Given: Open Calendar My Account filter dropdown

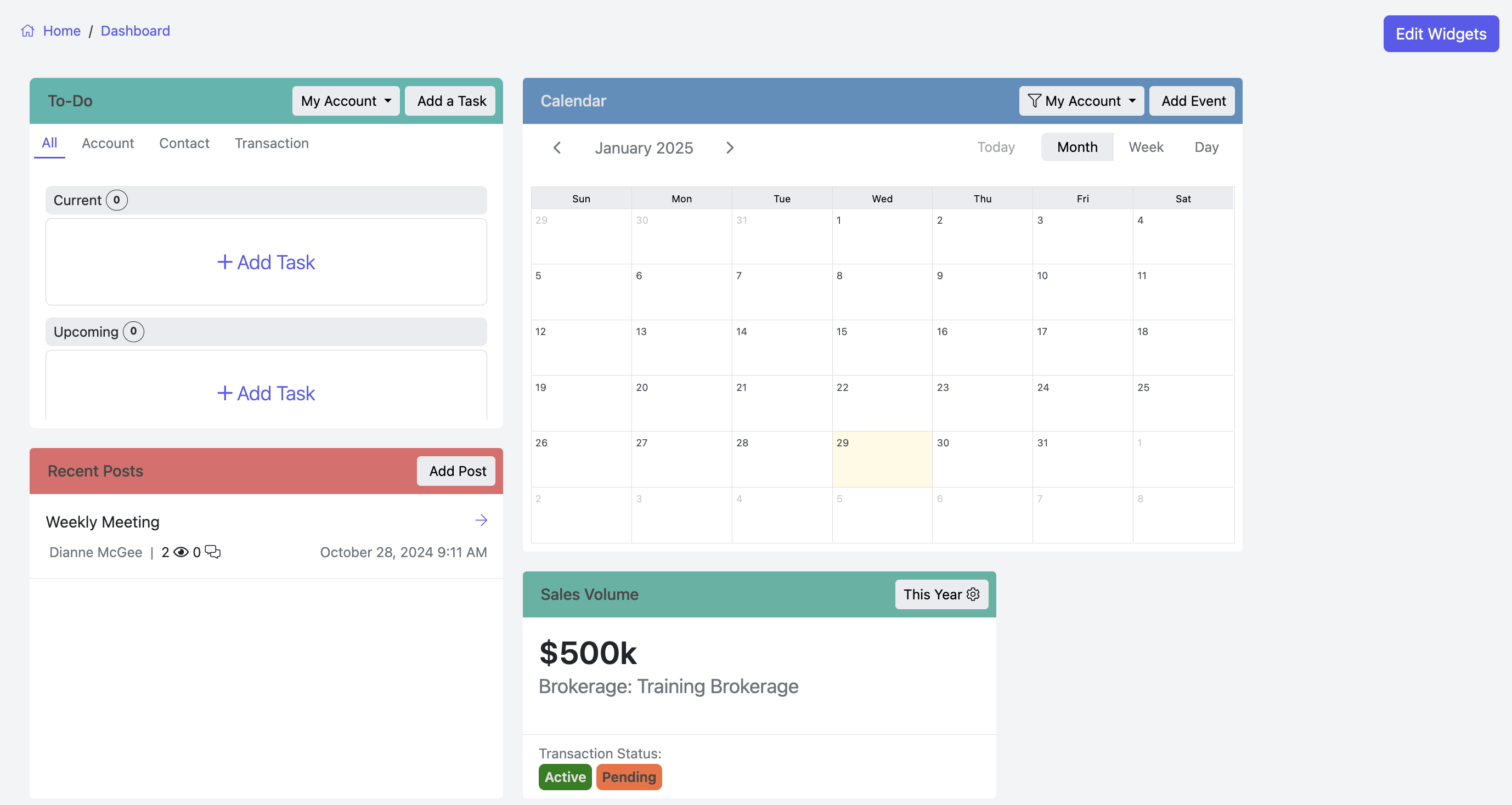Looking at the screenshot, I should [1081, 101].
